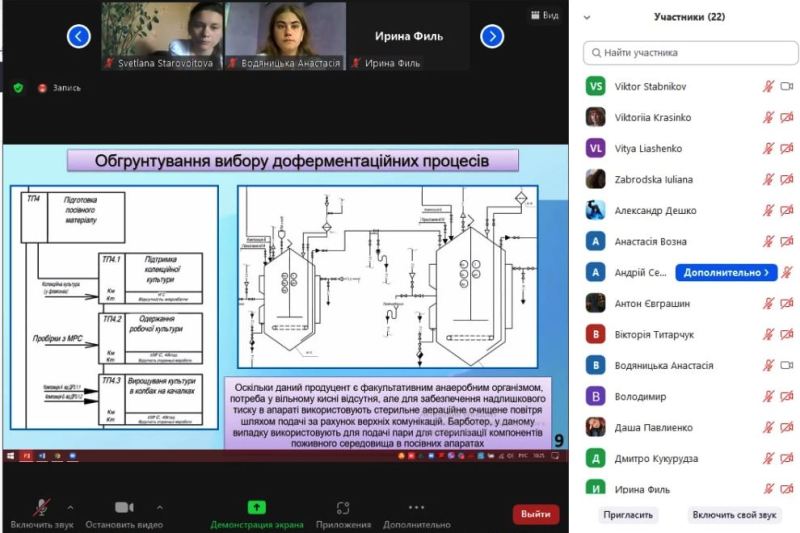Show next video thumbnails with right arrow
The image size is (800, 533).
pyautogui.click(x=492, y=36)
